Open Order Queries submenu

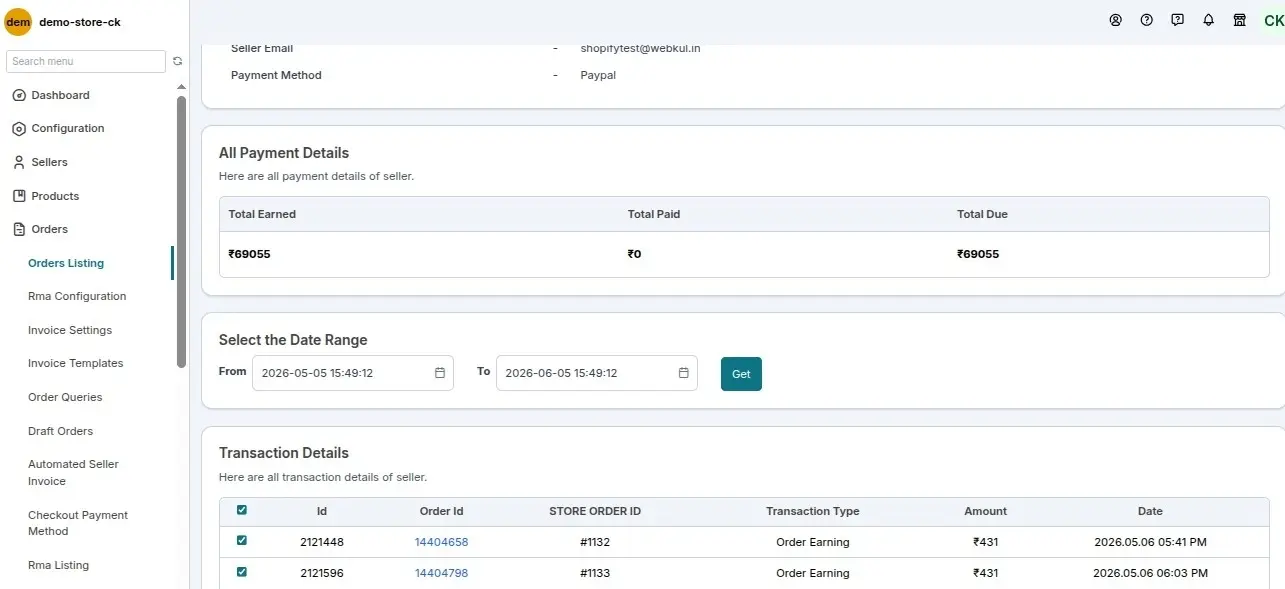click(65, 397)
